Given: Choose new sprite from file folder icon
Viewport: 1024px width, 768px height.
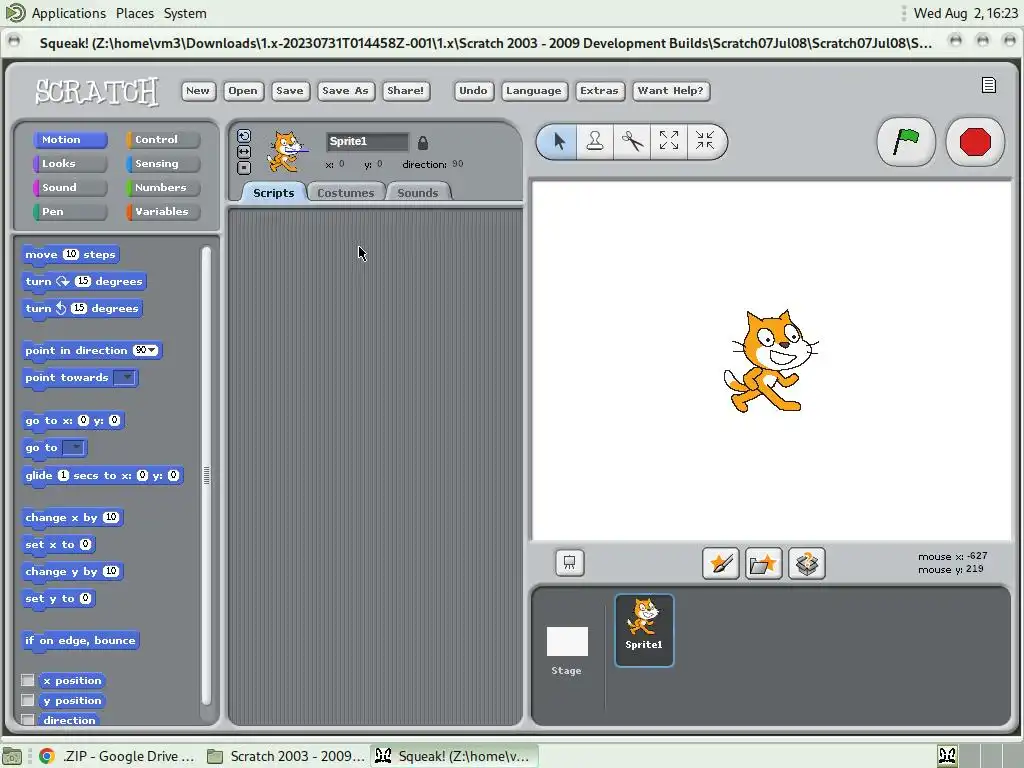Looking at the screenshot, I should click(x=763, y=564).
